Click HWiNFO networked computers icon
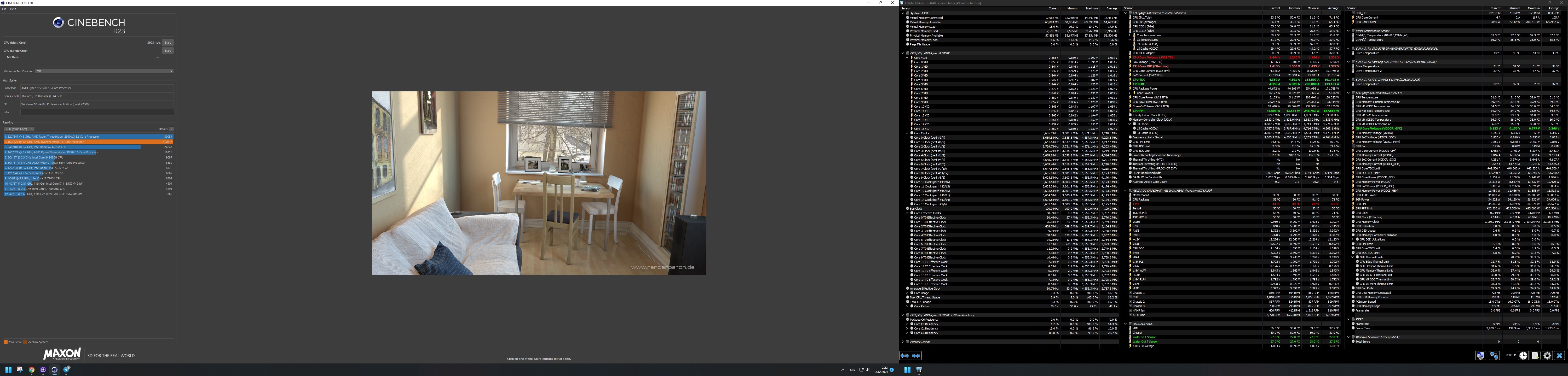This screenshot has width=1568, height=376. click(1494, 355)
